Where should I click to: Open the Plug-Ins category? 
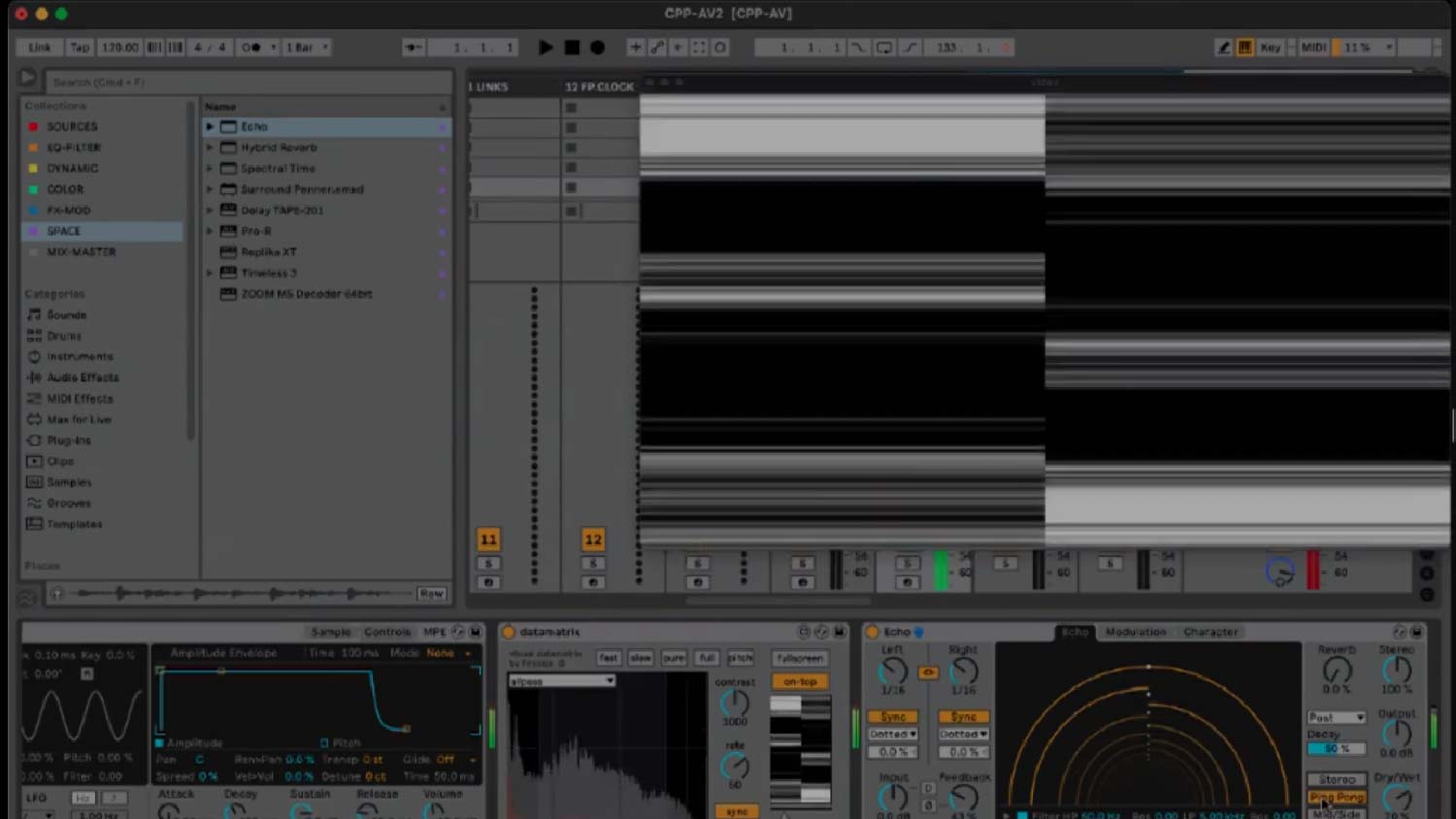point(68,441)
